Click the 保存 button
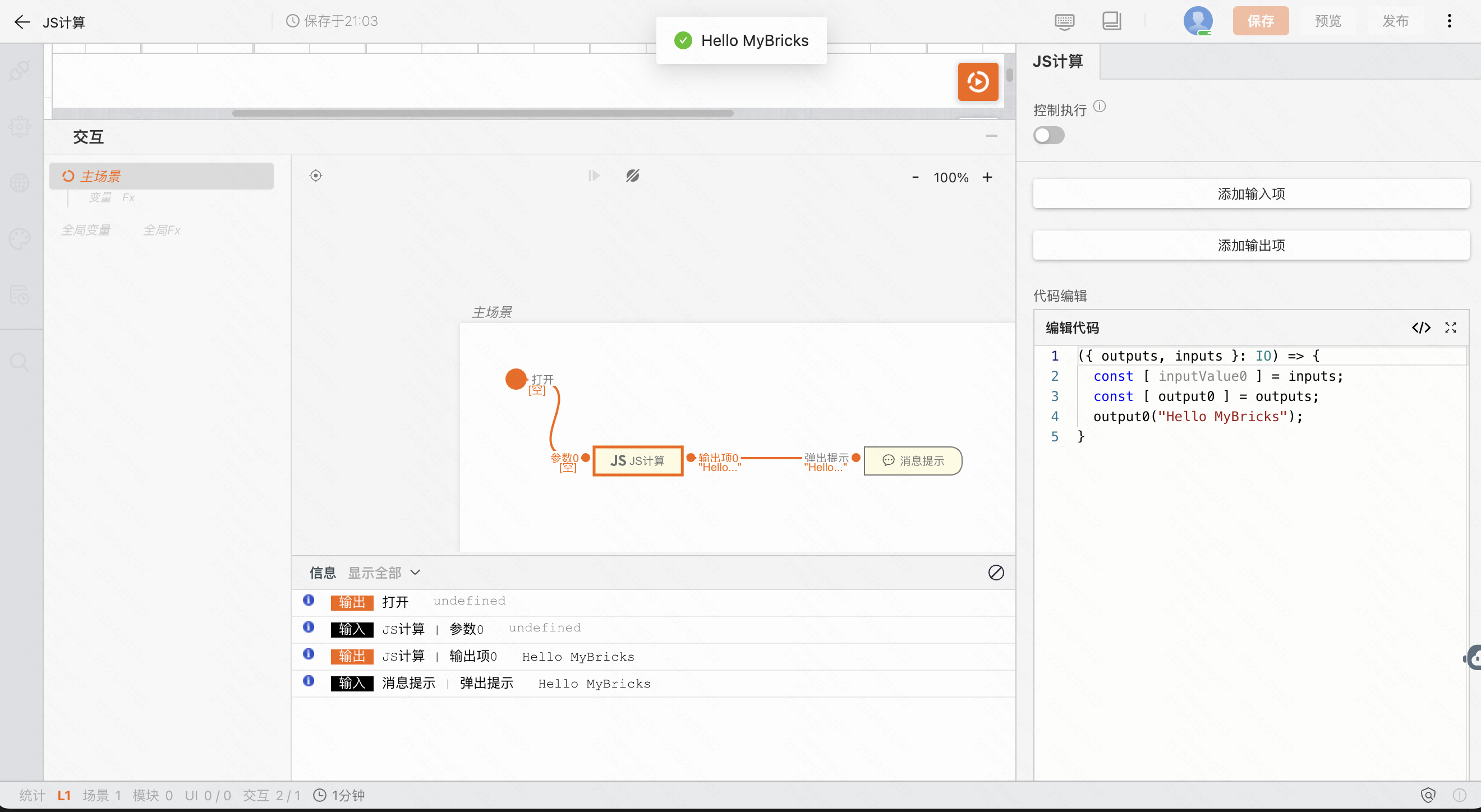The height and width of the screenshot is (812, 1481). (x=1260, y=21)
